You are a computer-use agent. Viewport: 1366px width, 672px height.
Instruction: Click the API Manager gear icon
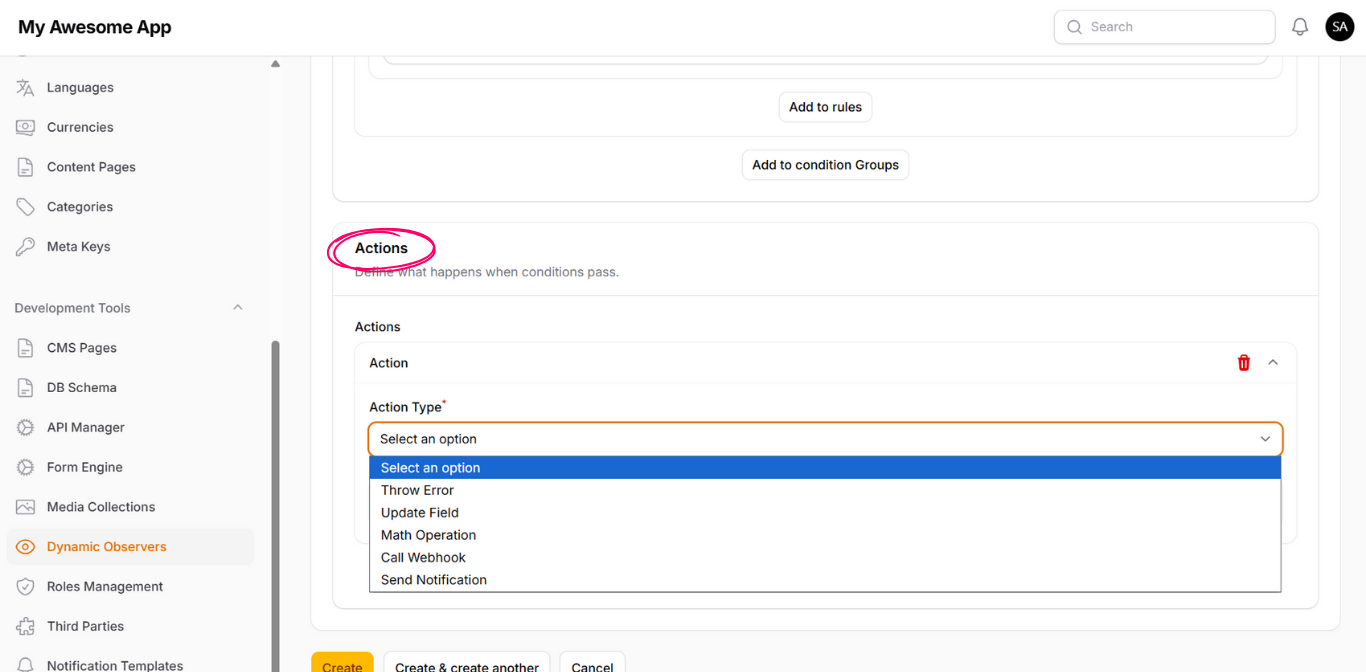[x=25, y=428]
